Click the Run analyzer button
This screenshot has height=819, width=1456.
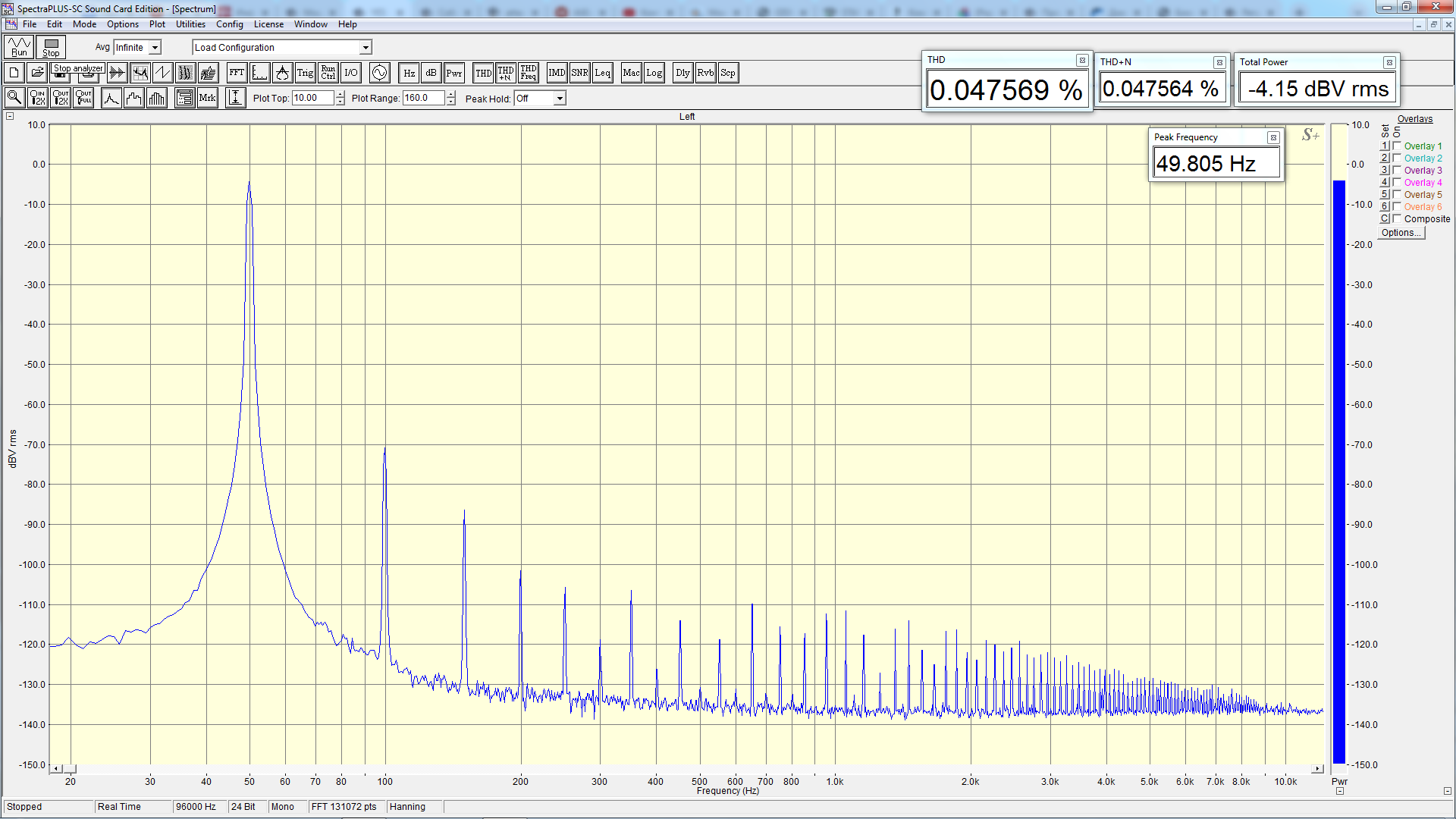point(19,47)
